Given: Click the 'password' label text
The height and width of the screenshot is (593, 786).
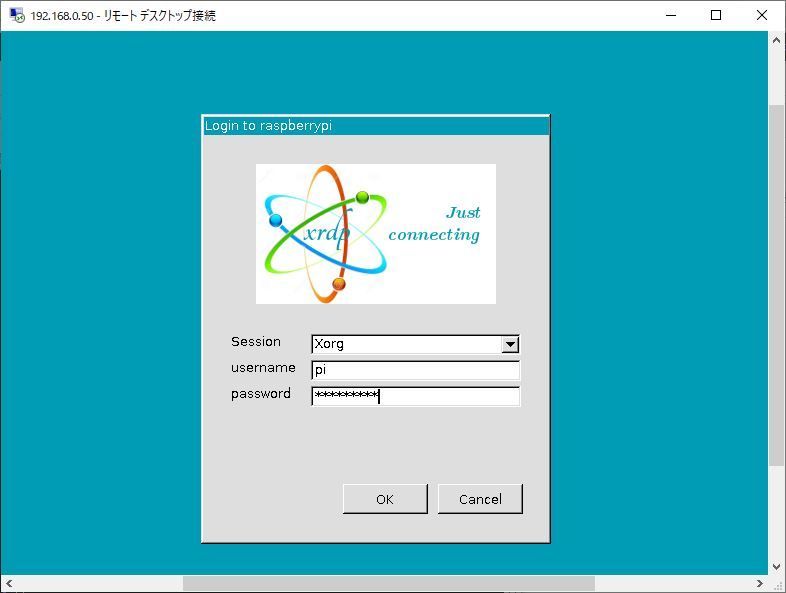Looking at the screenshot, I should [261, 394].
